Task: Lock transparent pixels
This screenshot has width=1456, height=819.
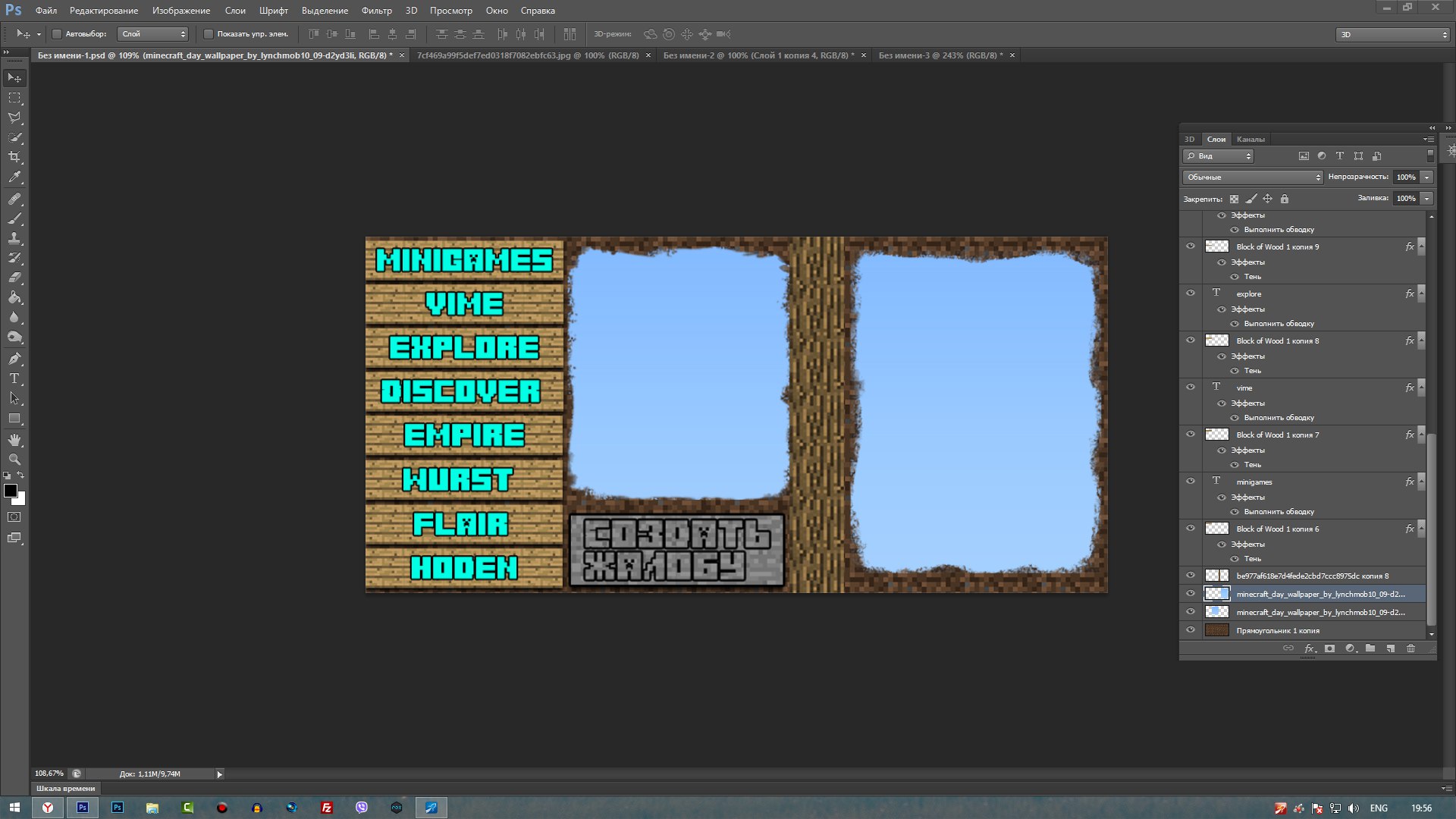Action: point(1234,199)
